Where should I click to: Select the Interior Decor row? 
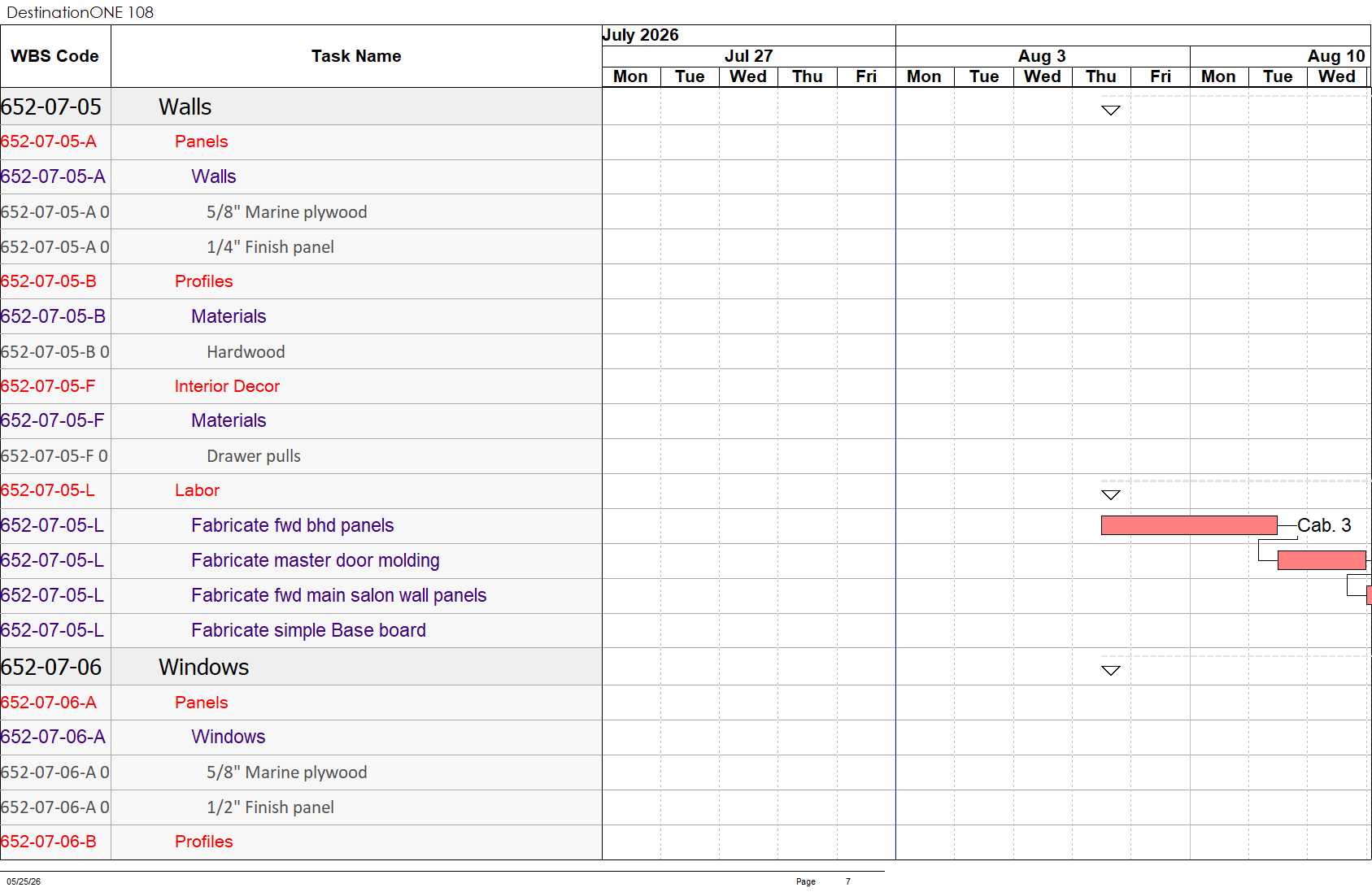click(301, 386)
